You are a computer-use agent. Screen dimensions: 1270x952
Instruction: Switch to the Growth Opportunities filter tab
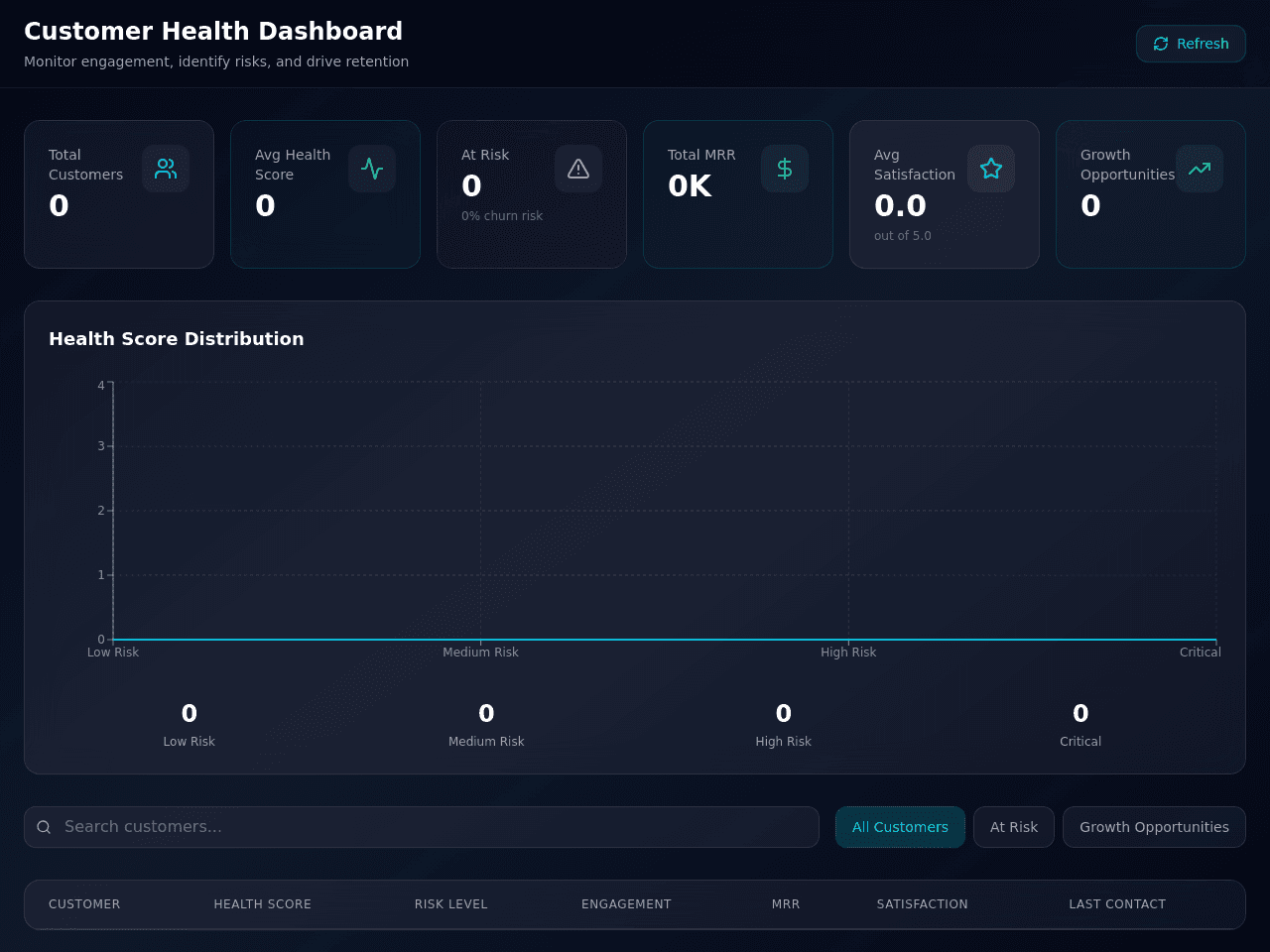tap(1154, 827)
